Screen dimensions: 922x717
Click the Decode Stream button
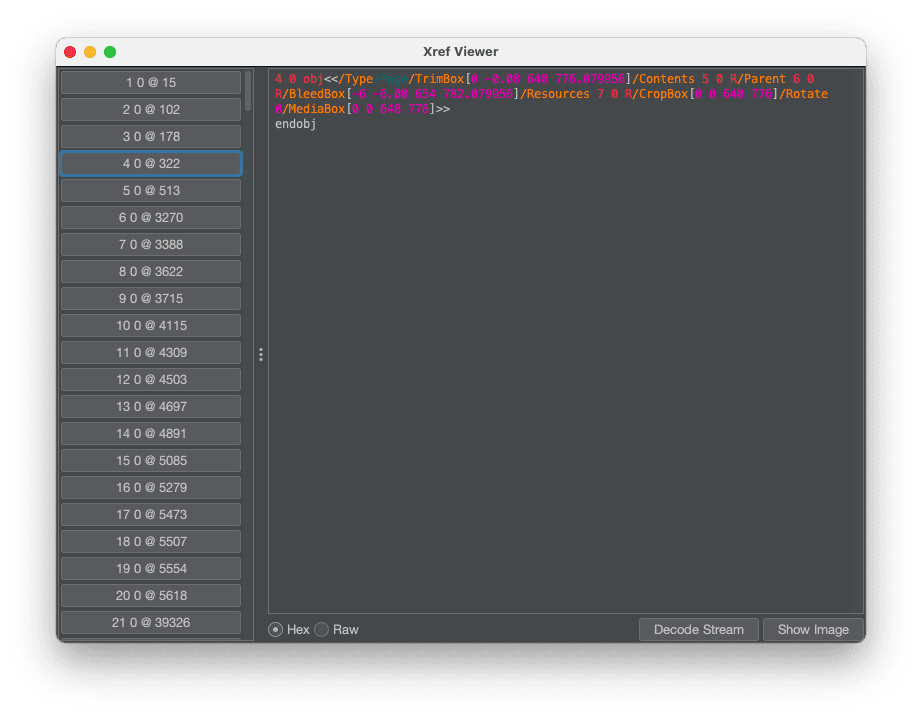click(x=698, y=630)
